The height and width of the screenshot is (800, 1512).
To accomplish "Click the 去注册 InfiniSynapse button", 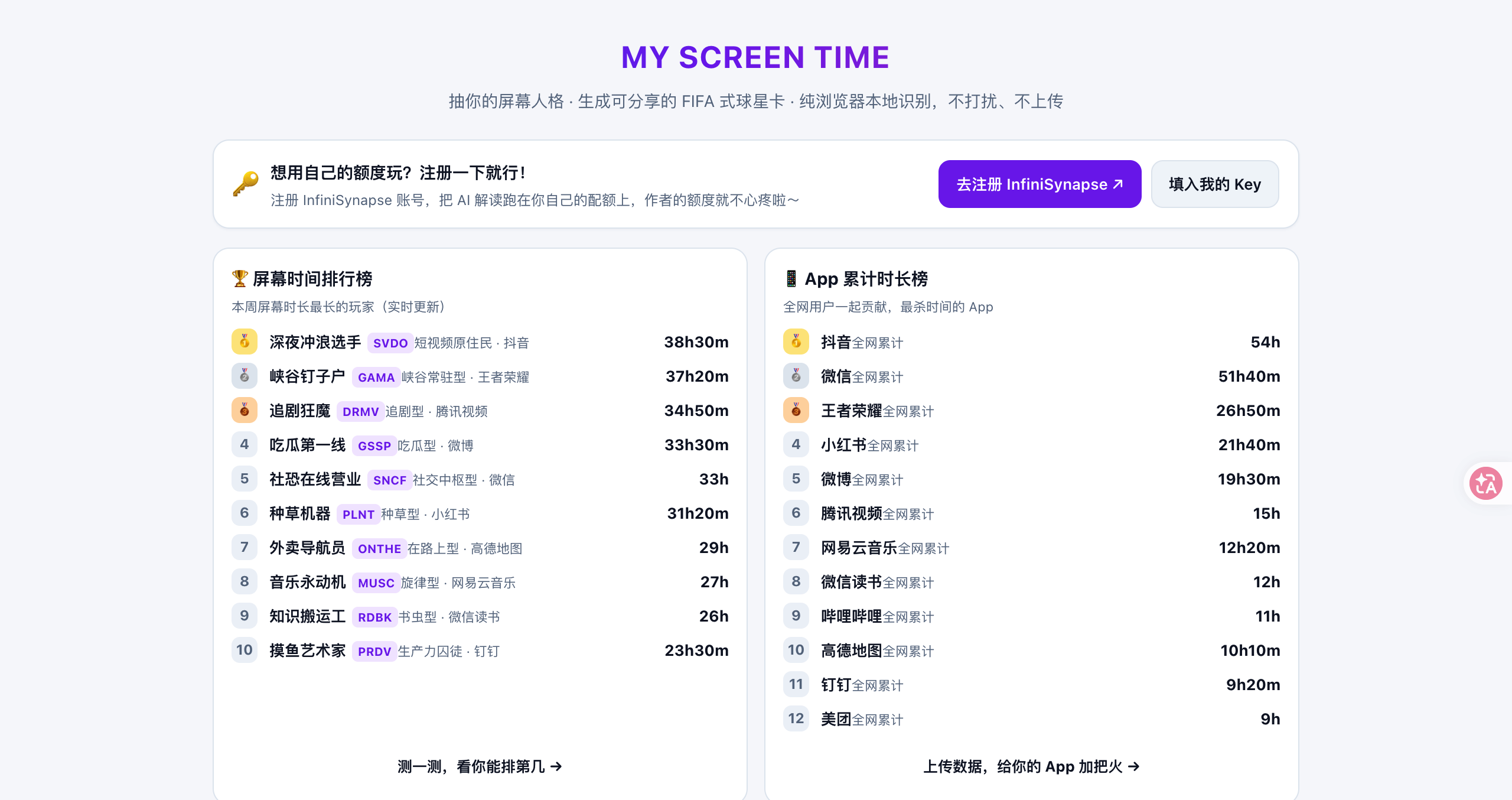I will (x=1039, y=184).
